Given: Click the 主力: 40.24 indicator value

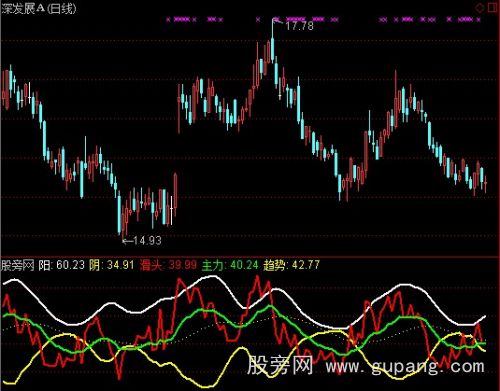Looking at the screenshot, I should point(230,265).
